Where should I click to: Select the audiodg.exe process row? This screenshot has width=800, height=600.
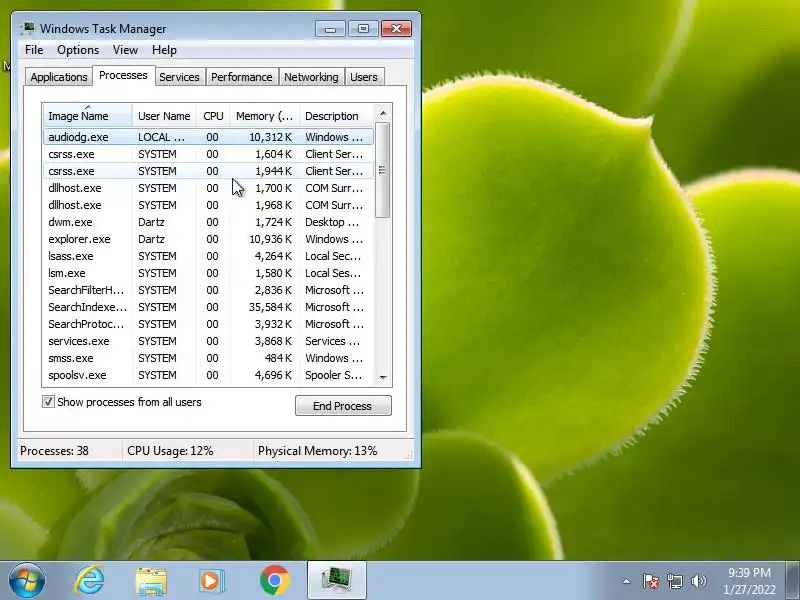point(209,137)
